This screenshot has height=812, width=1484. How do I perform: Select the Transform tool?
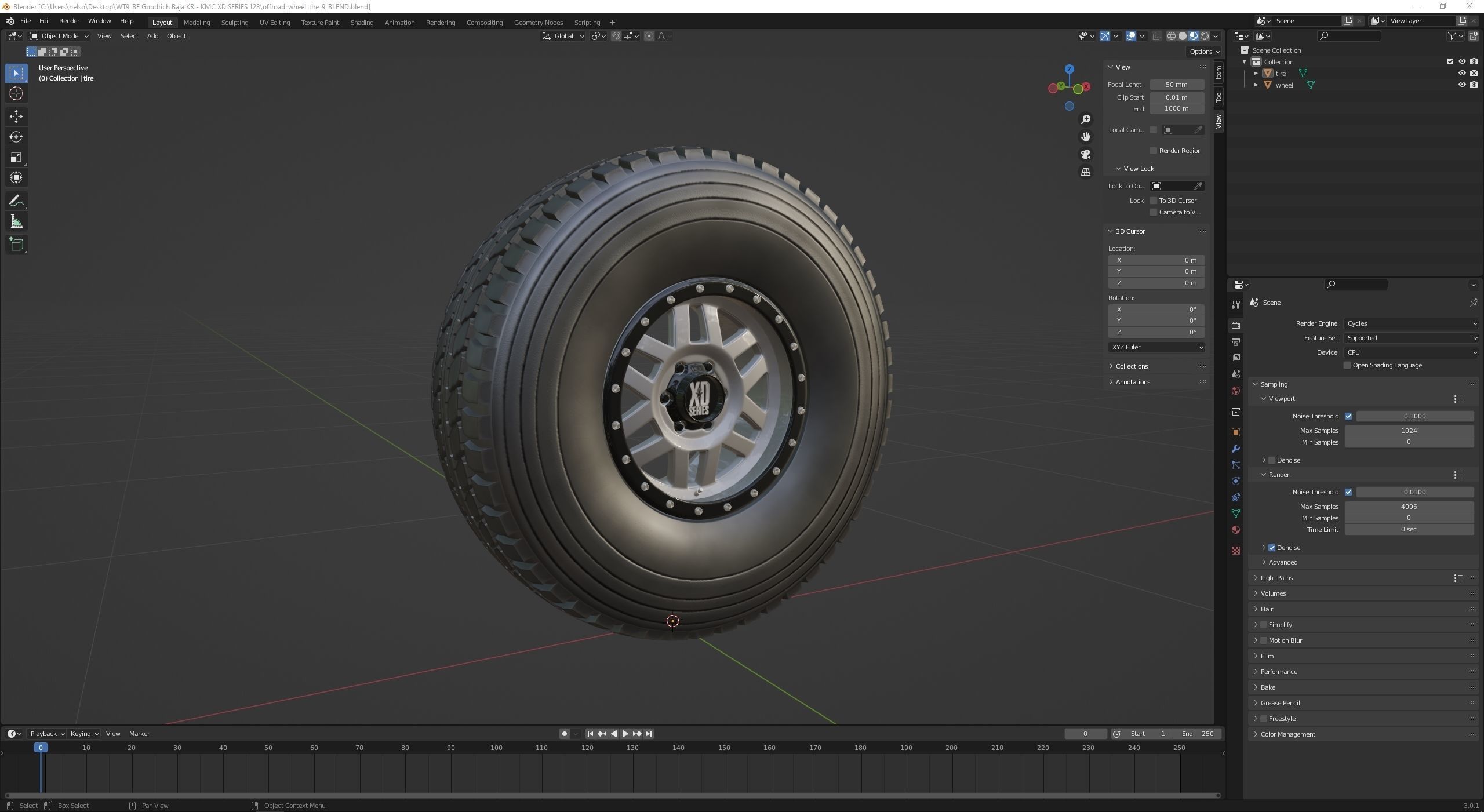pos(16,177)
